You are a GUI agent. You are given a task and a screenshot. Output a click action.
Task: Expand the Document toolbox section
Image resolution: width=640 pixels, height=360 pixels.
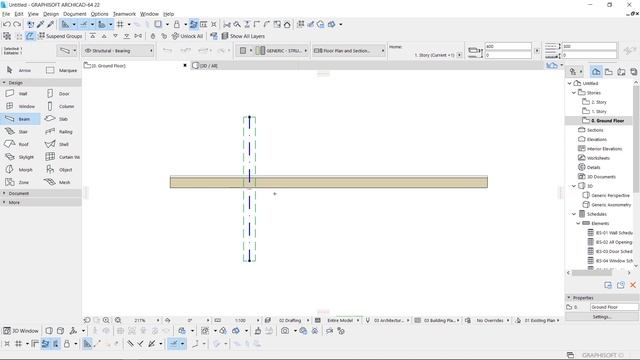41,193
